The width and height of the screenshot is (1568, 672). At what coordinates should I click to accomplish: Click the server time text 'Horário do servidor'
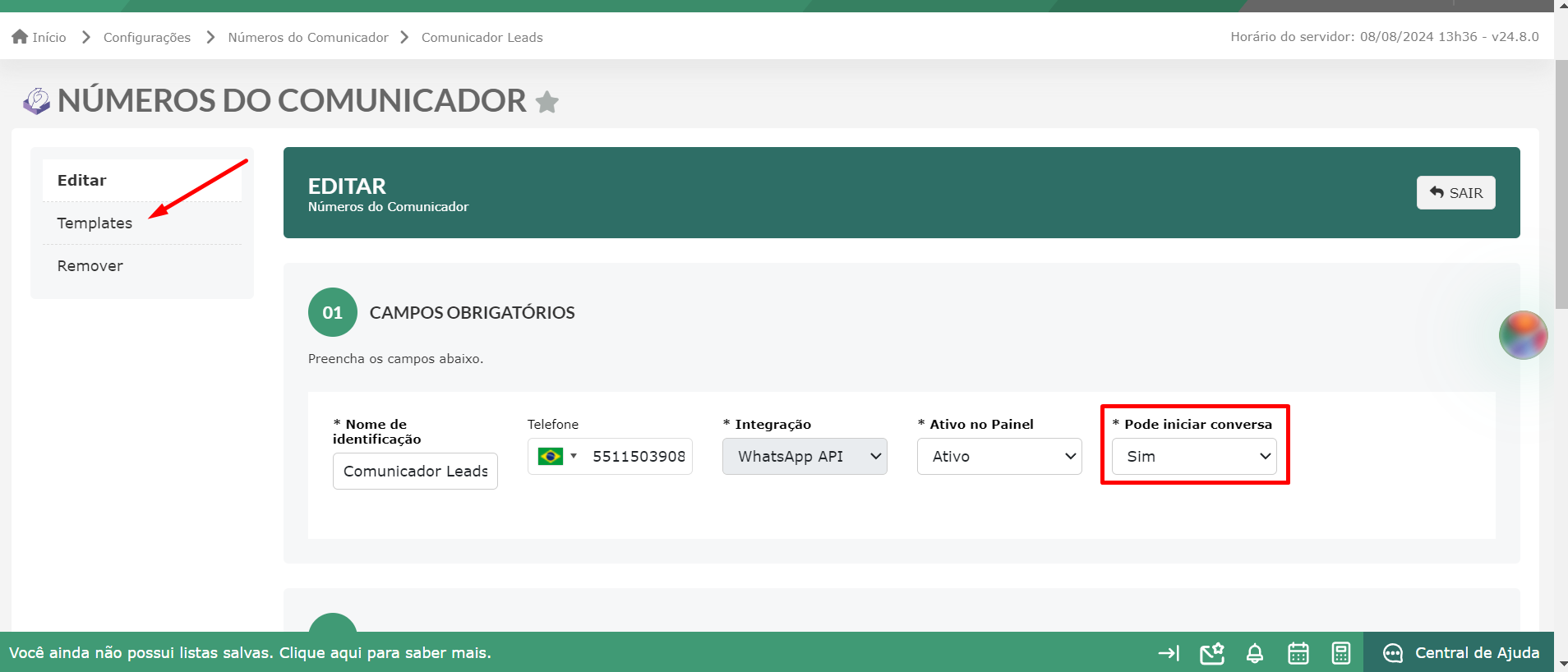pos(1385,37)
